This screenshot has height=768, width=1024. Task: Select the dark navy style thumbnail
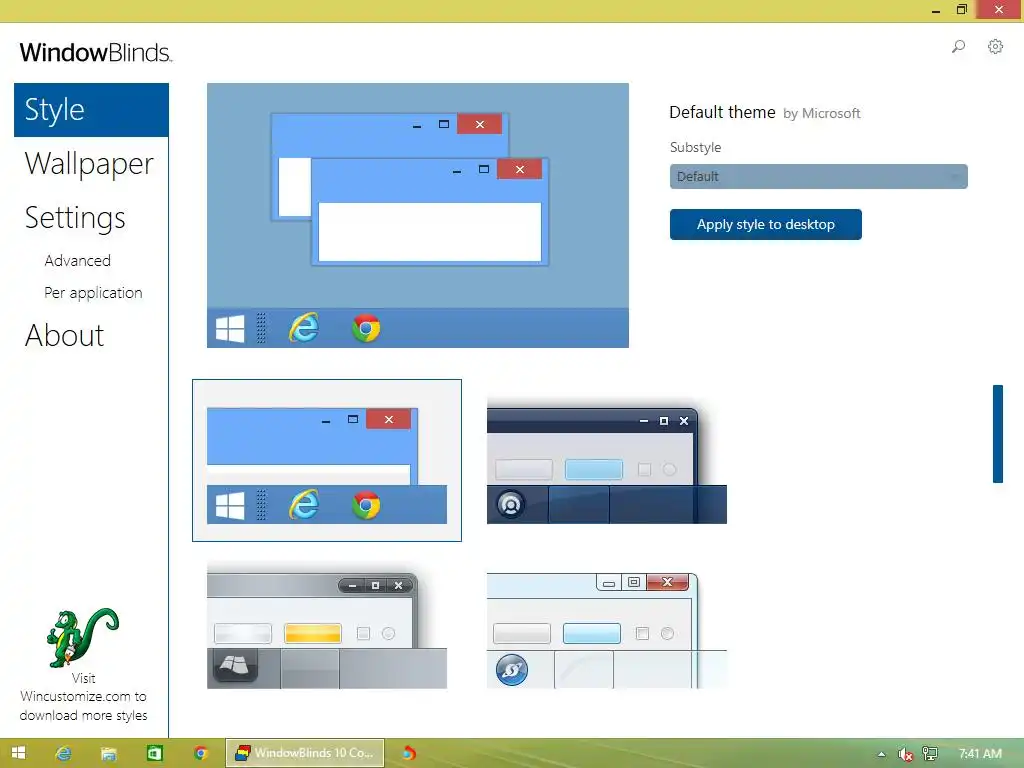pyautogui.click(x=607, y=460)
